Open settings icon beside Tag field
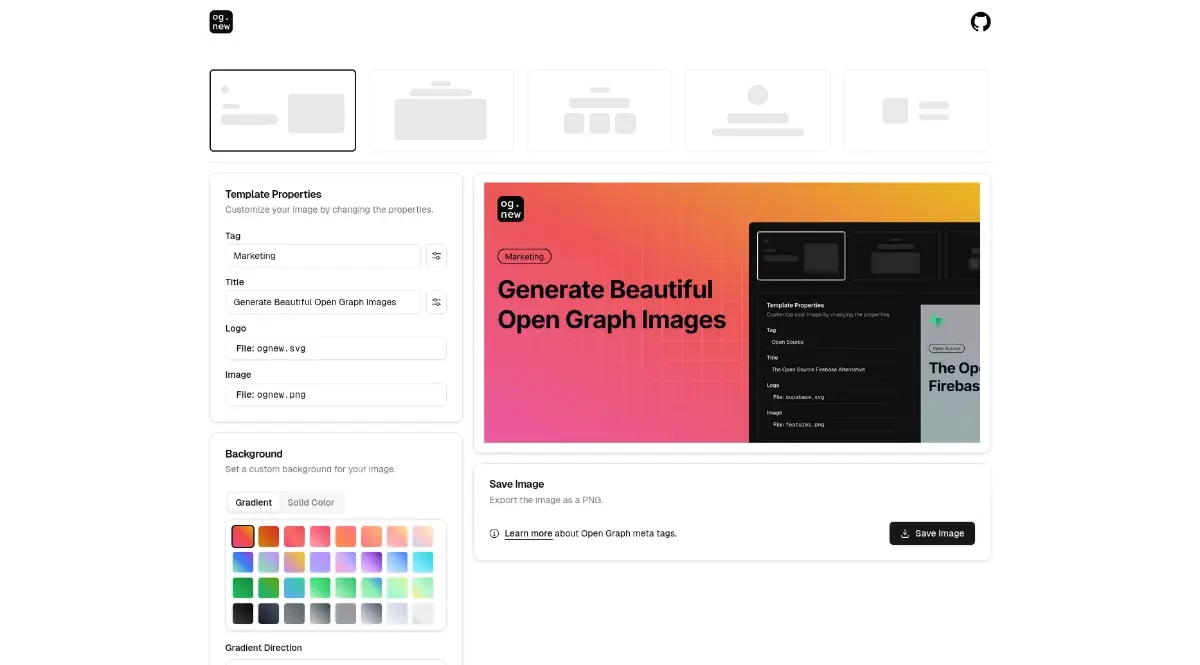The height and width of the screenshot is (665, 1200). pyautogui.click(x=436, y=256)
